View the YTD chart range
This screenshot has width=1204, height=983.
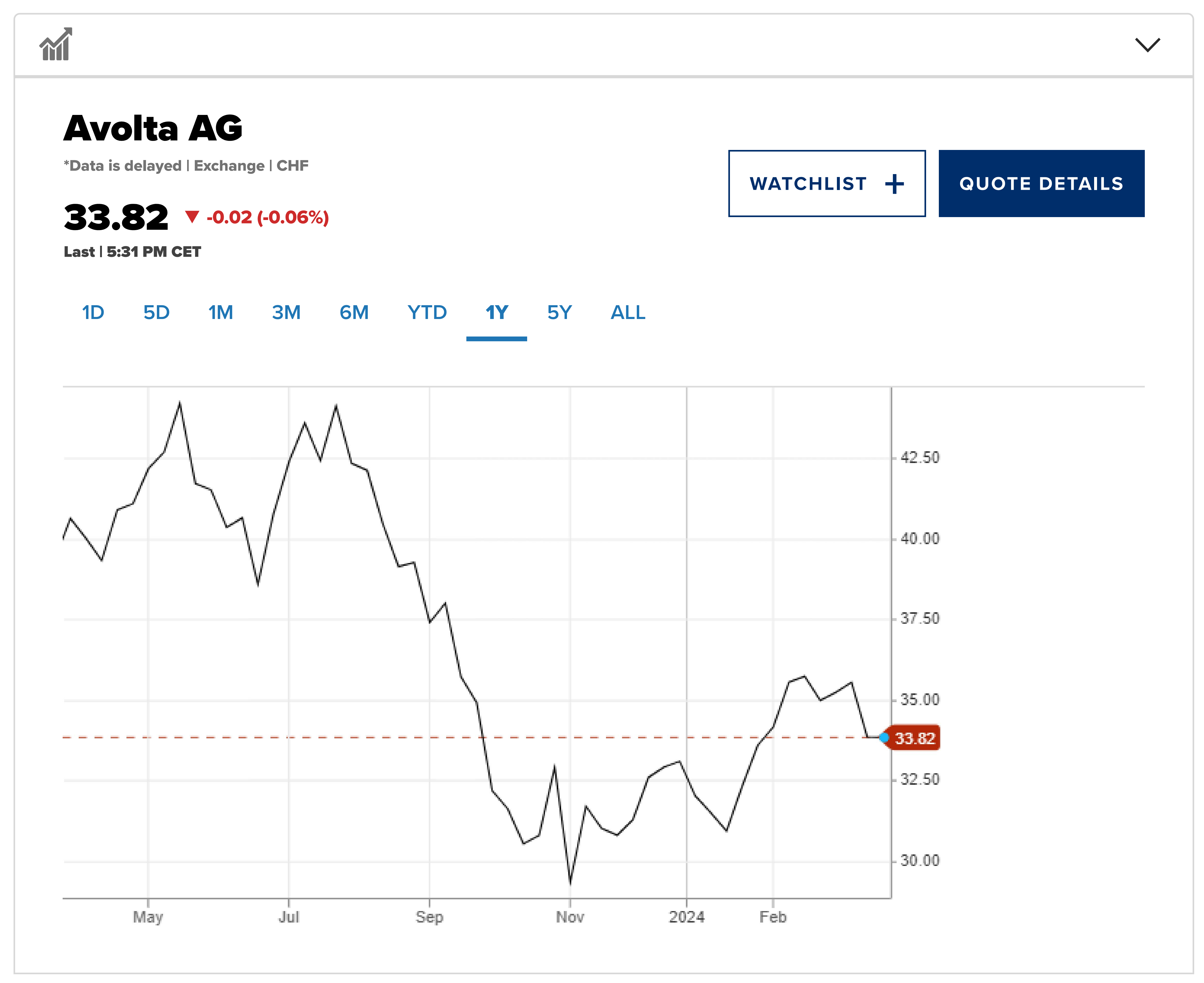click(427, 313)
